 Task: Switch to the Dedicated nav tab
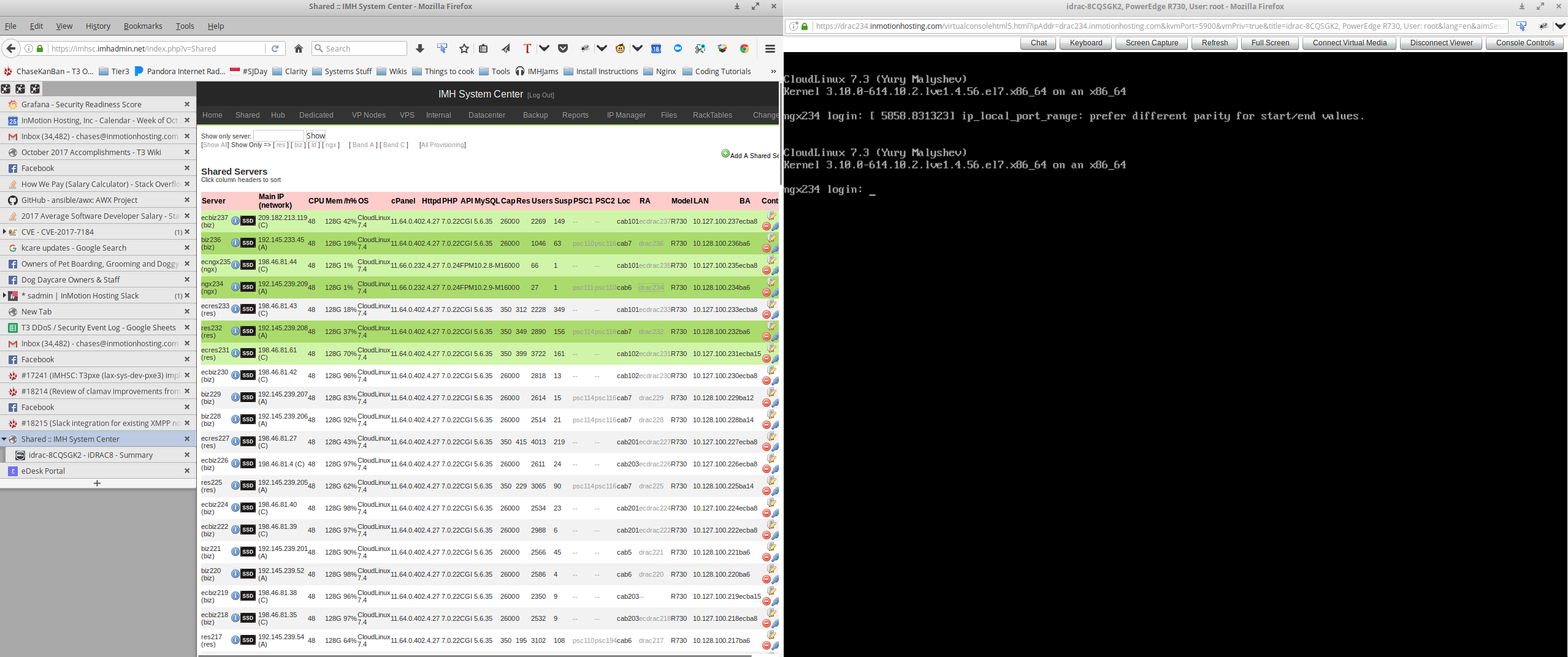(316, 115)
